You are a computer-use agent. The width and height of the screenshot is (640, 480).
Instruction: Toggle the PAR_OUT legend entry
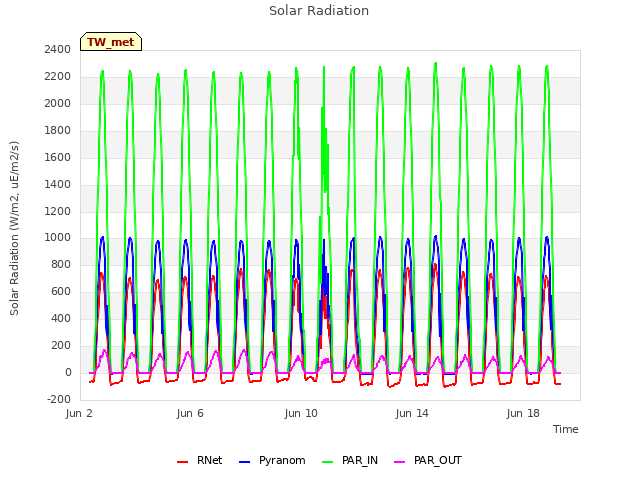click(x=428, y=460)
